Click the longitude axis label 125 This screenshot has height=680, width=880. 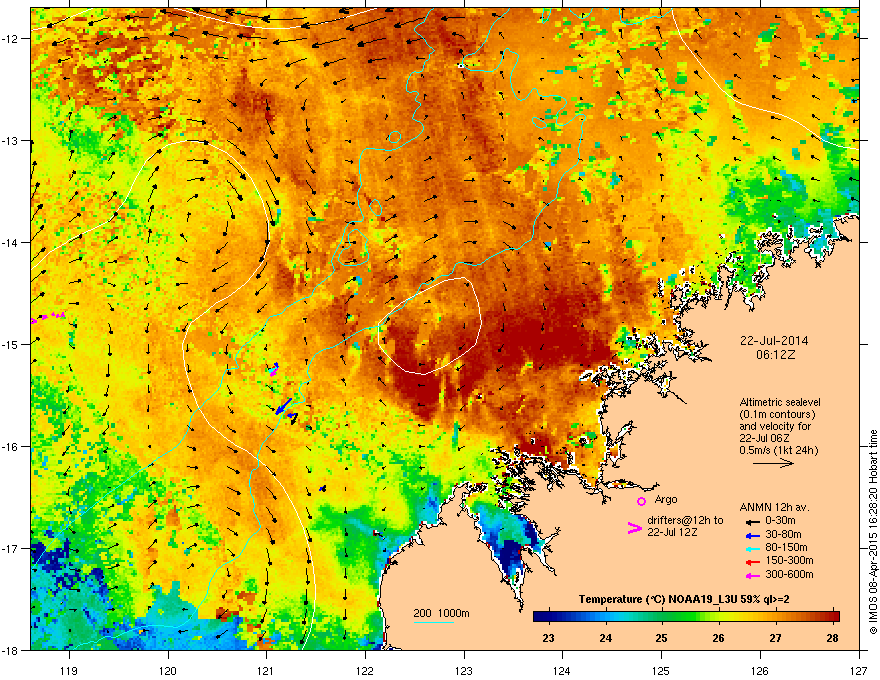coord(661,670)
